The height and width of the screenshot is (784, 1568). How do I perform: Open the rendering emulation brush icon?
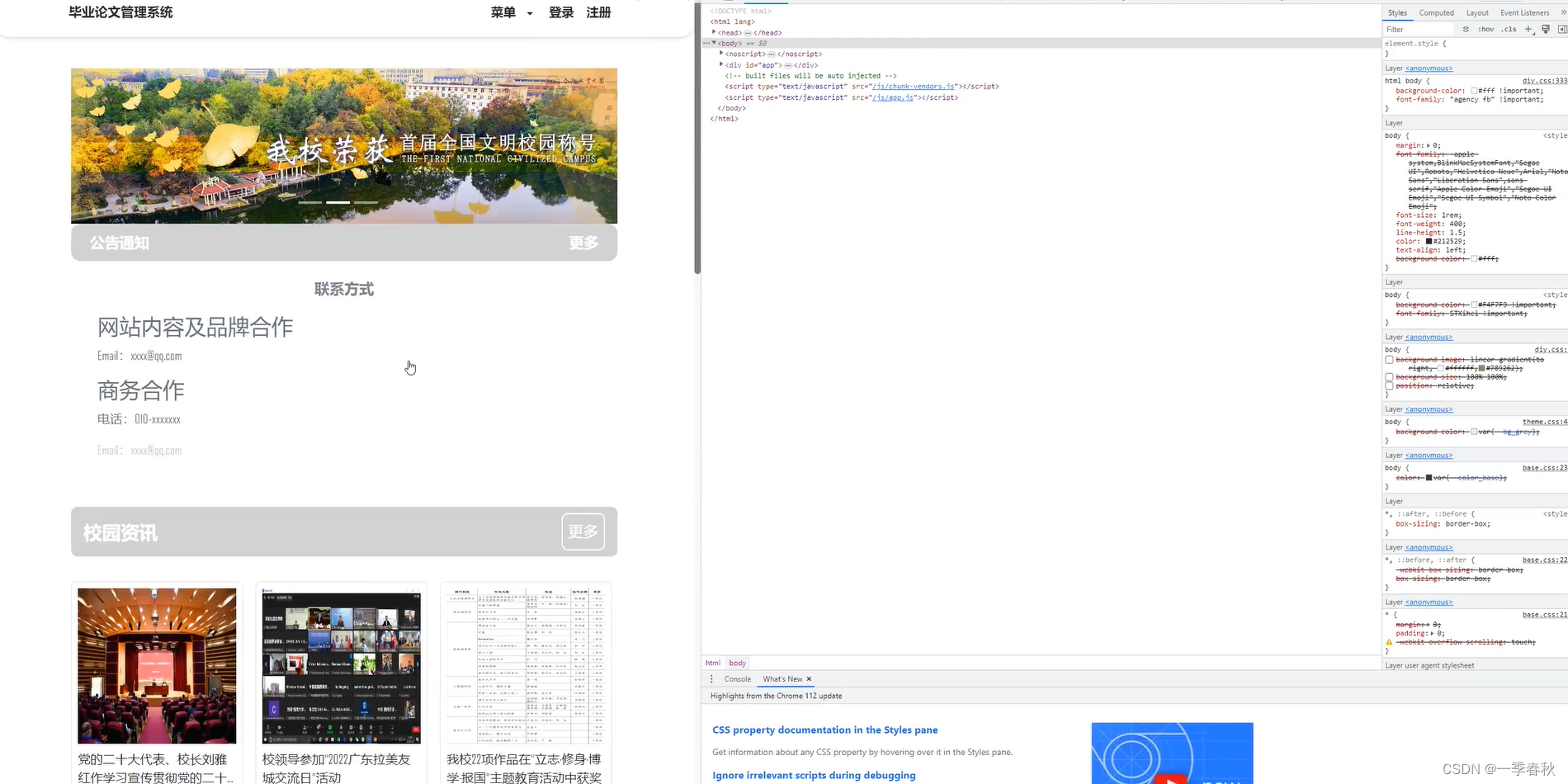[x=1546, y=29]
